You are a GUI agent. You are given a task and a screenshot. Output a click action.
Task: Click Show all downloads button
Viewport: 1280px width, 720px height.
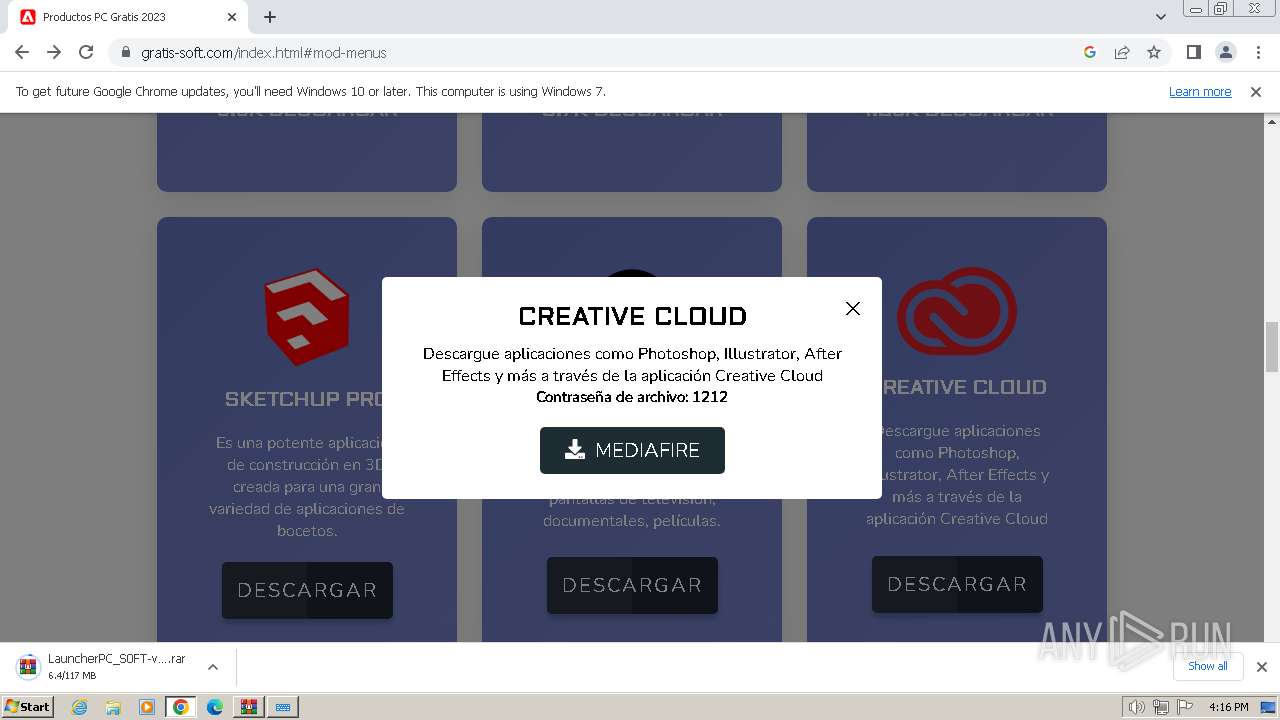click(x=1208, y=666)
